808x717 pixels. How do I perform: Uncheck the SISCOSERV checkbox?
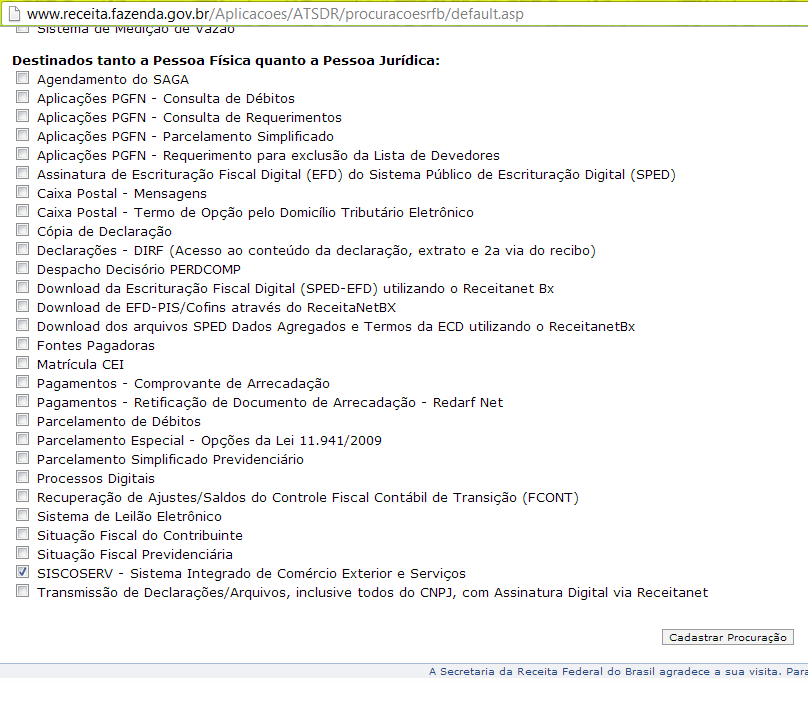[22, 572]
